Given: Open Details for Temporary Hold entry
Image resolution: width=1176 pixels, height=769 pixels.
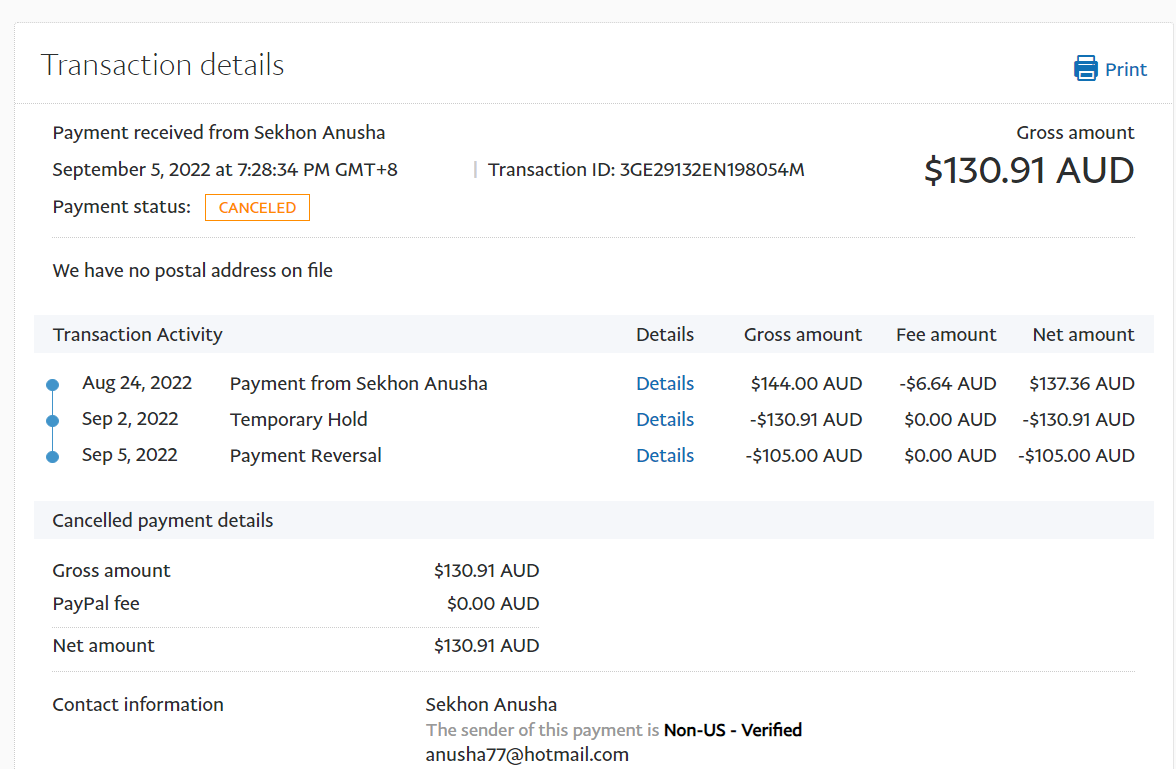Looking at the screenshot, I should click(665, 420).
